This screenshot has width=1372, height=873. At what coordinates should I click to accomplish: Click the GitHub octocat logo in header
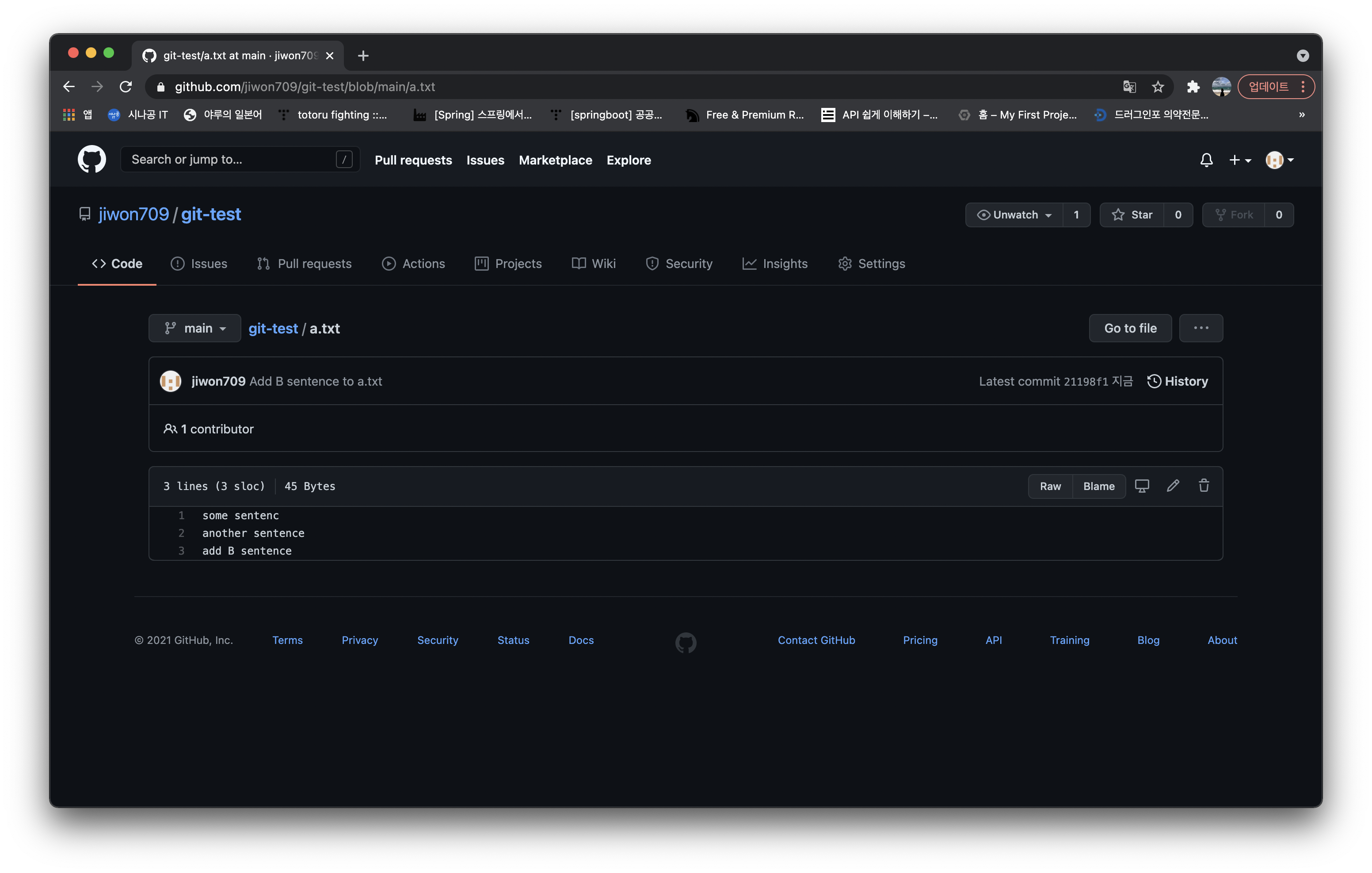click(x=92, y=160)
